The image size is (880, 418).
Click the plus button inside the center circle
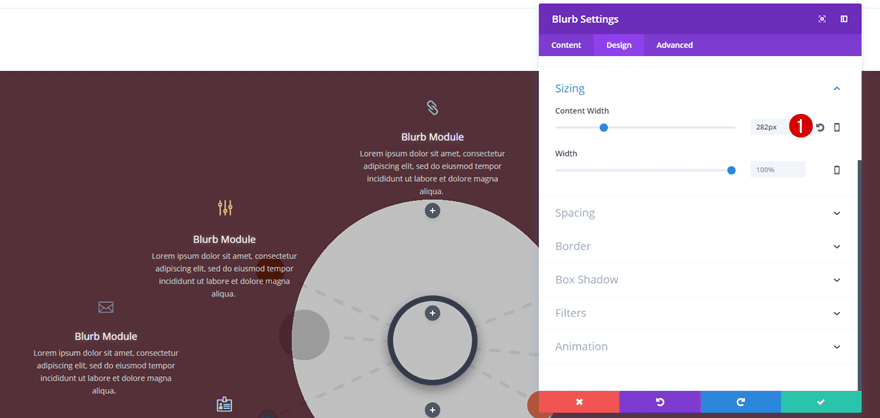[x=432, y=313]
